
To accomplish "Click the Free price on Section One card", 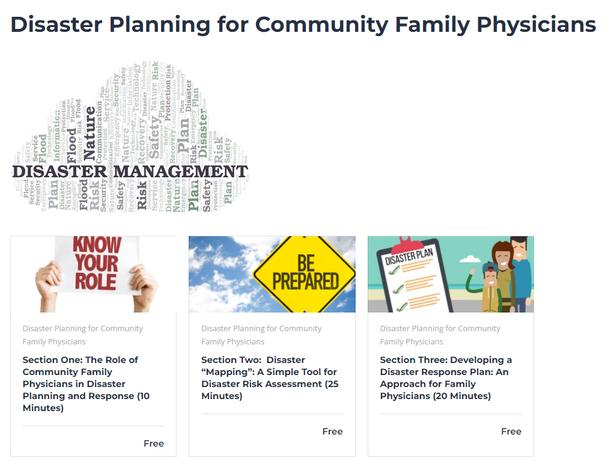I will (x=154, y=444).
